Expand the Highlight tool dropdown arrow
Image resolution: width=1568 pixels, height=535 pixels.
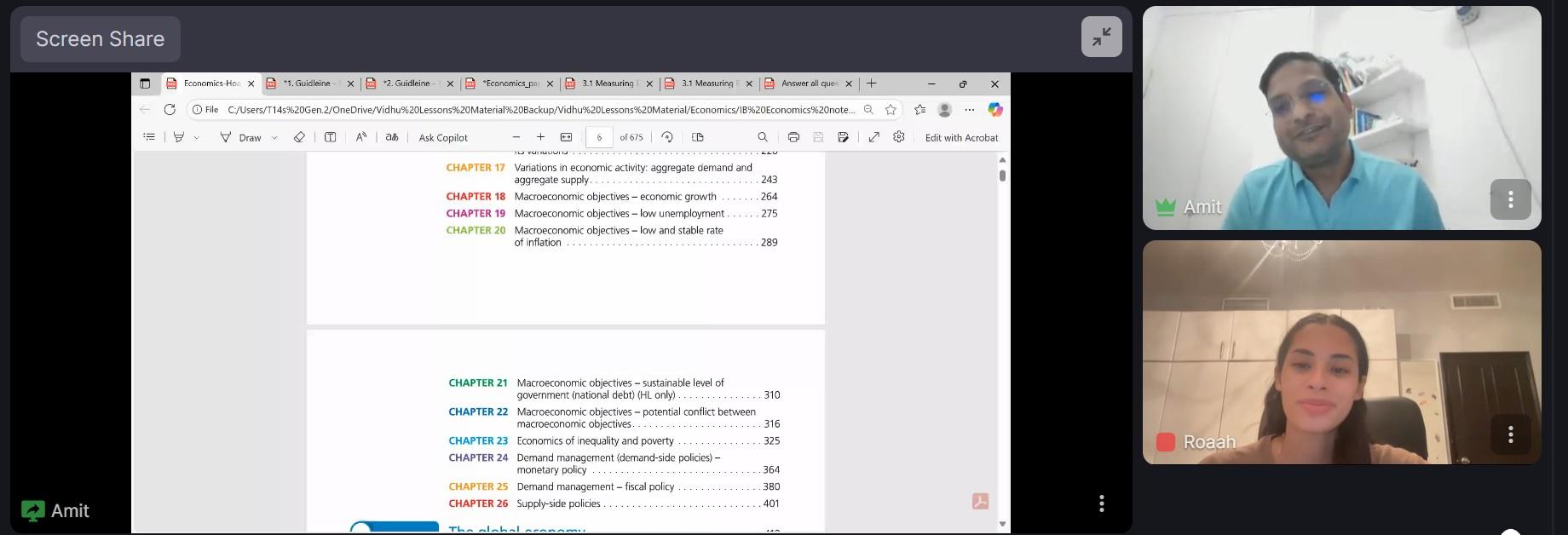(x=197, y=138)
